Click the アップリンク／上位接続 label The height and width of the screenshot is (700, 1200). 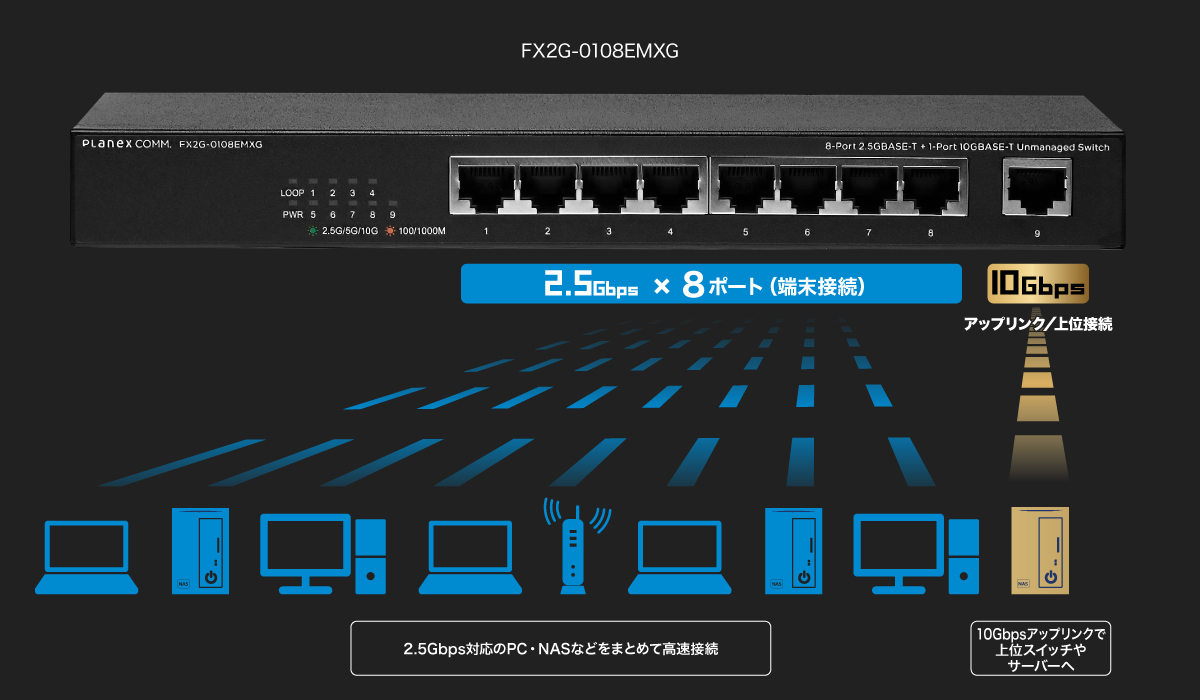[1038, 324]
